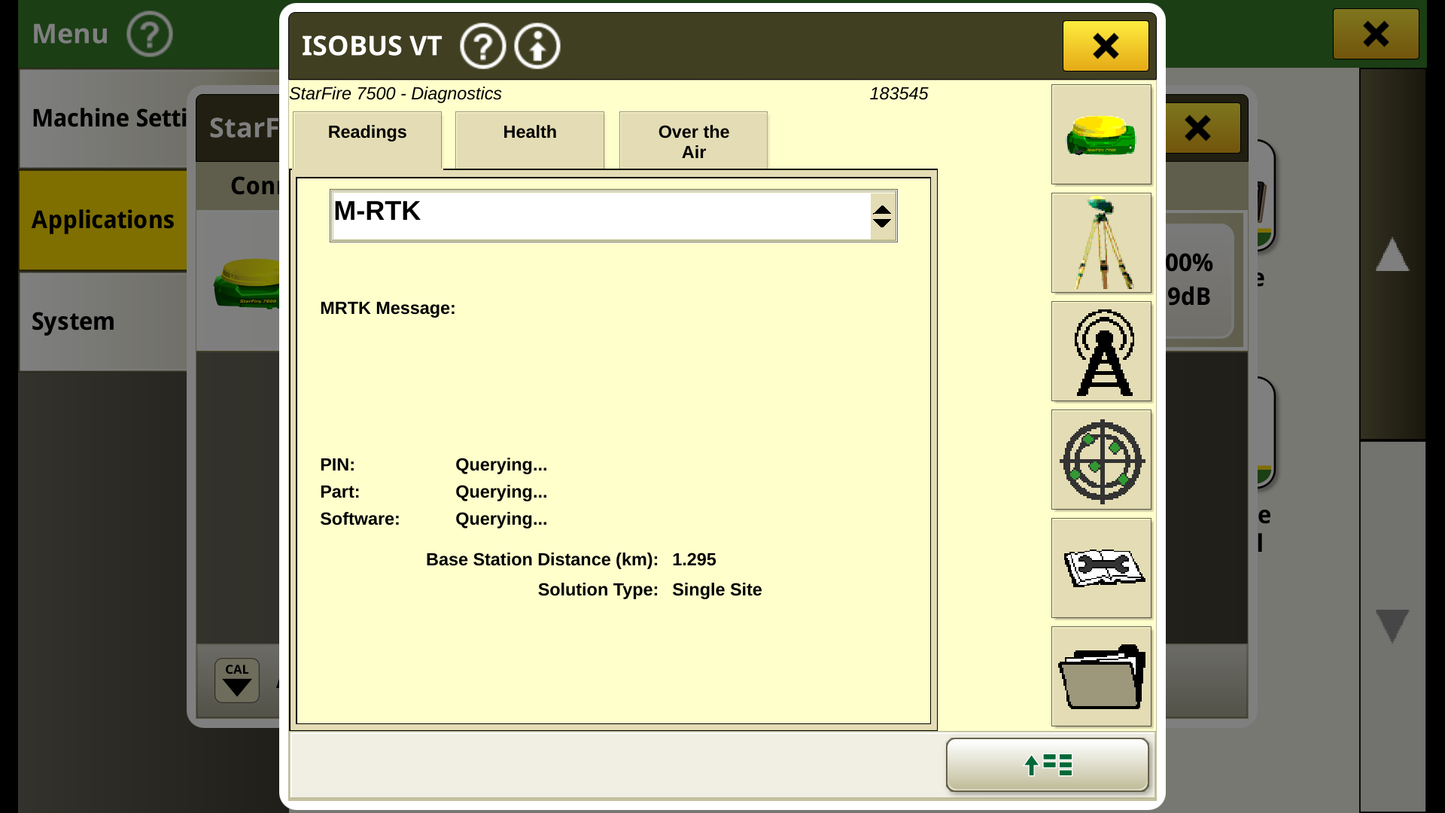This screenshot has width=1445, height=813.
Task: Select System in the menu
Action: coord(103,322)
